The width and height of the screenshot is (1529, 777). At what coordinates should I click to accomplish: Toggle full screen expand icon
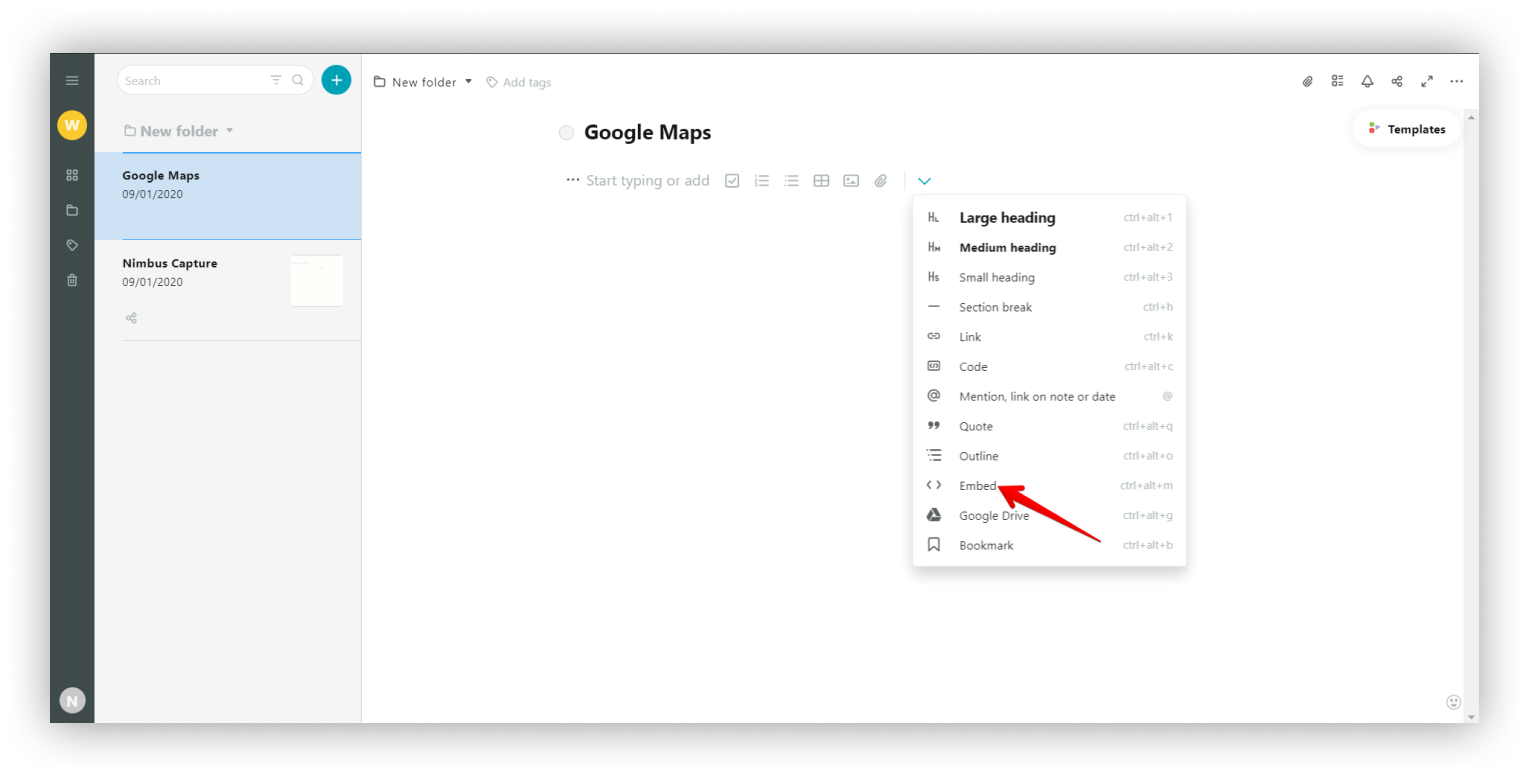[x=1427, y=81]
